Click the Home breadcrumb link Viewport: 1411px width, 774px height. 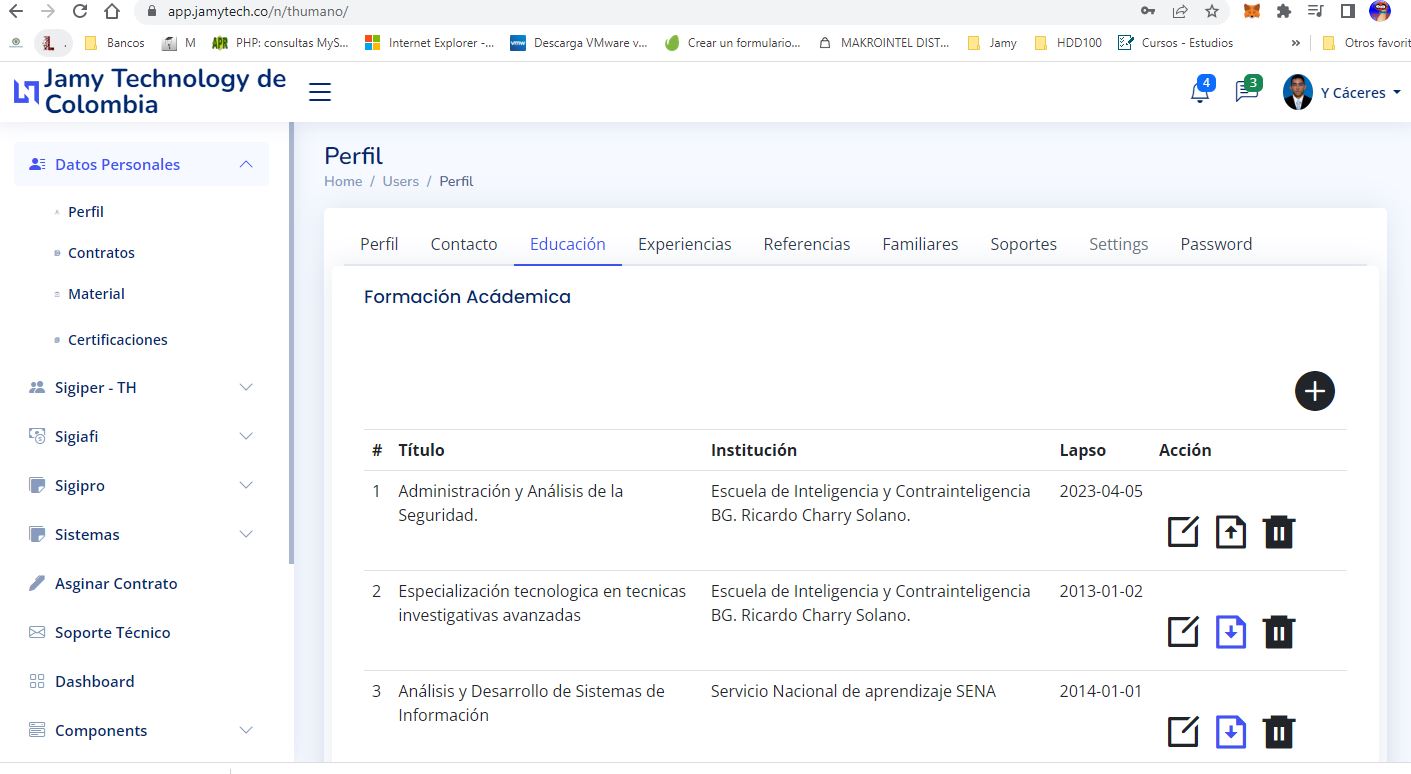pyautogui.click(x=343, y=181)
